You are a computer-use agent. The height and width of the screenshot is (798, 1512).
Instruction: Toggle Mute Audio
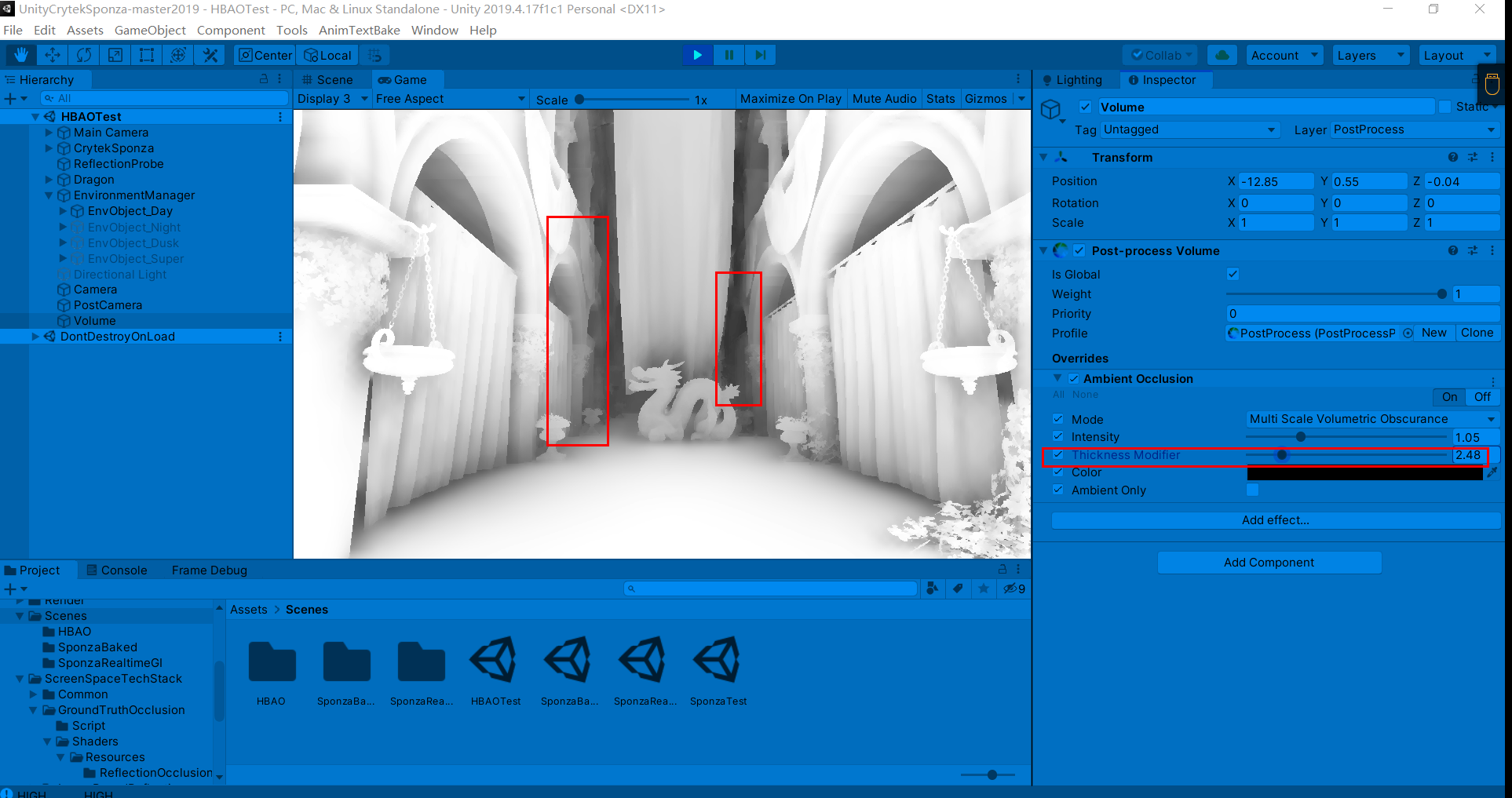pos(884,98)
